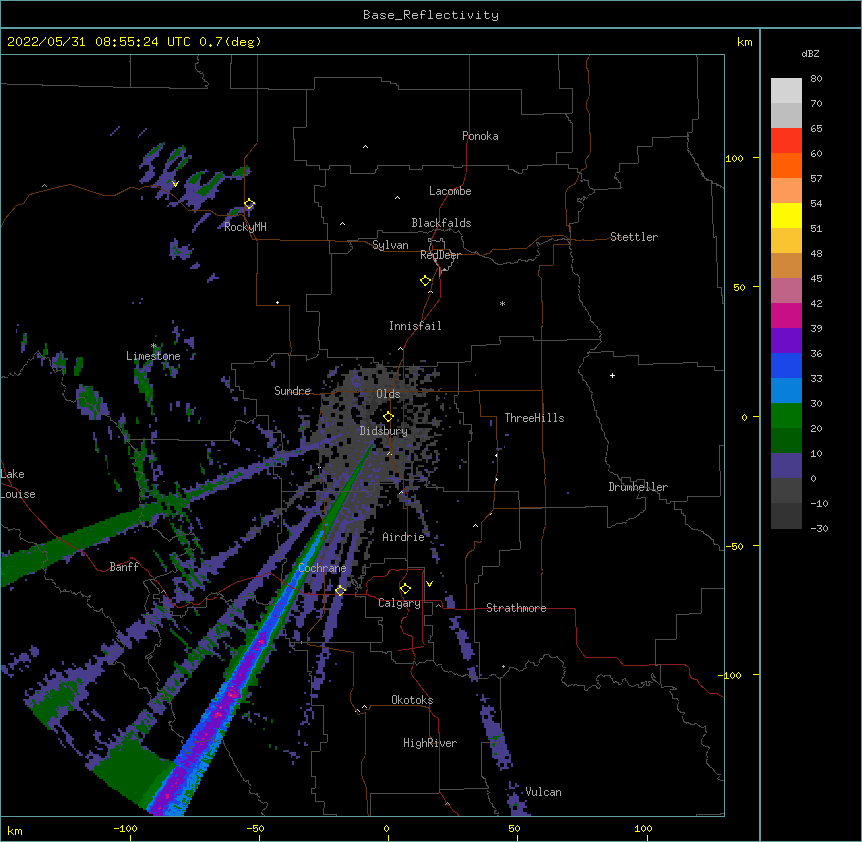The height and width of the screenshot is (842, 862).
Task: Pick the light gray legend swatch below 80
Action: 786,90
